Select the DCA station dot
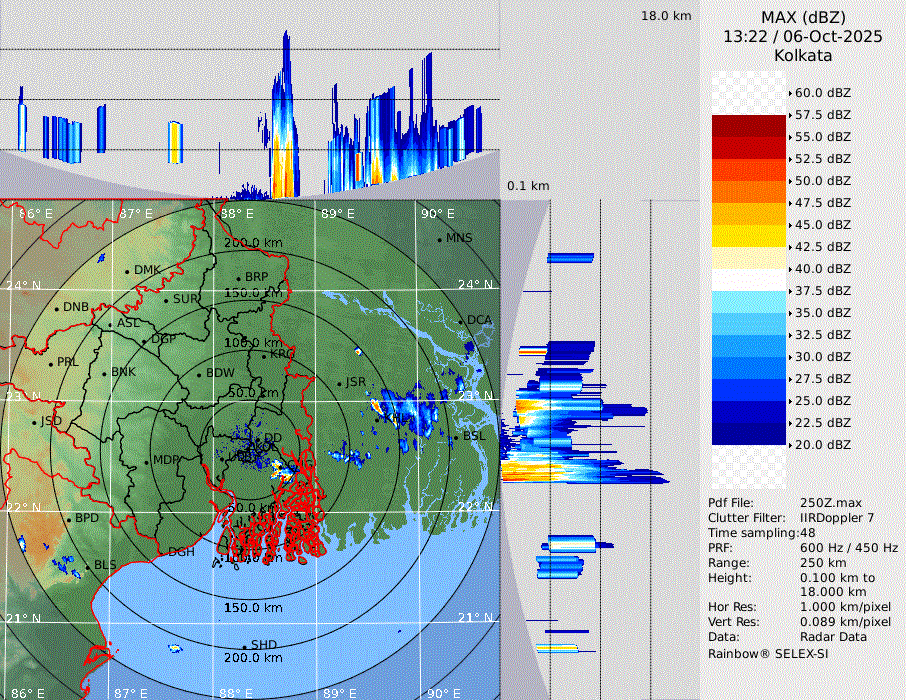Image resolution: width=906 pixels, height=700 pixels. [461, 321]
